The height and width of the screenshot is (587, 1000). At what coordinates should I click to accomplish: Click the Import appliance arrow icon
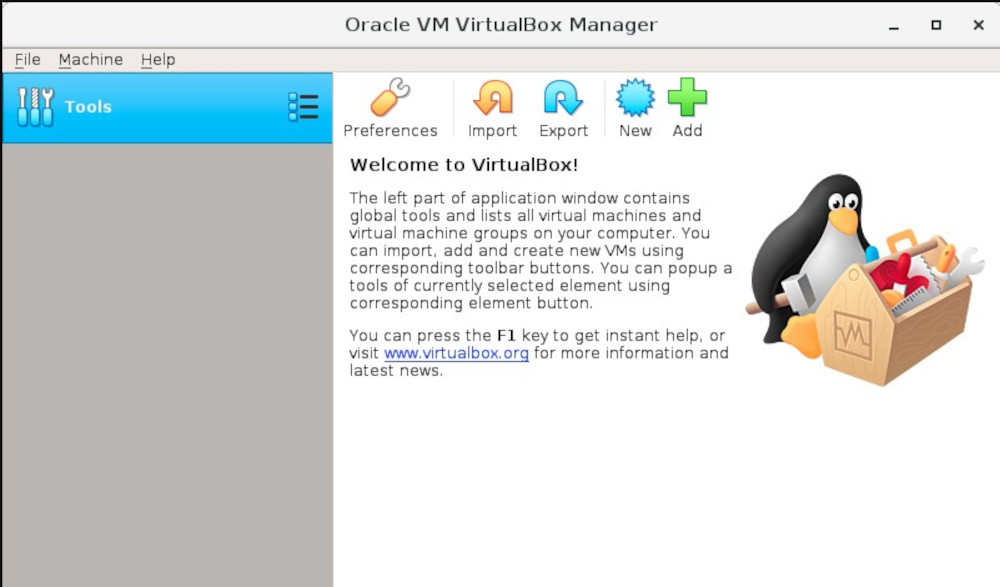click(x=492, y=97)
